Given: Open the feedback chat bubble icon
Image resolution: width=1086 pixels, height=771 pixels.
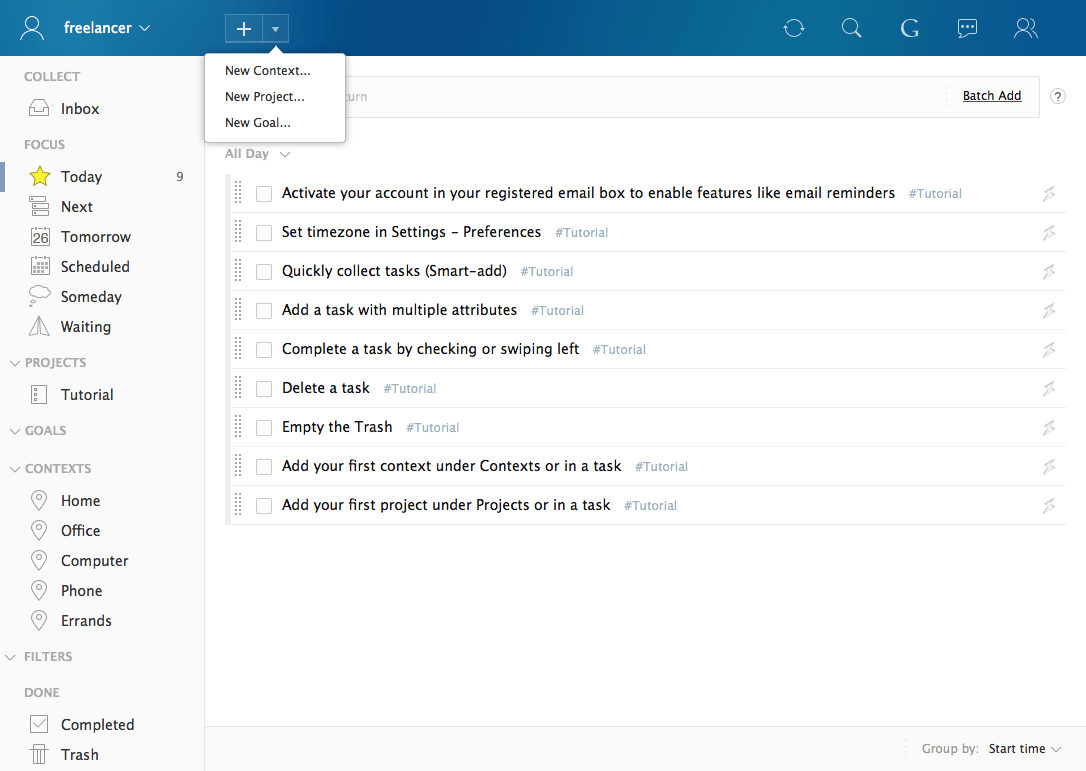Looking at the screenshot, I should [967, 28].
